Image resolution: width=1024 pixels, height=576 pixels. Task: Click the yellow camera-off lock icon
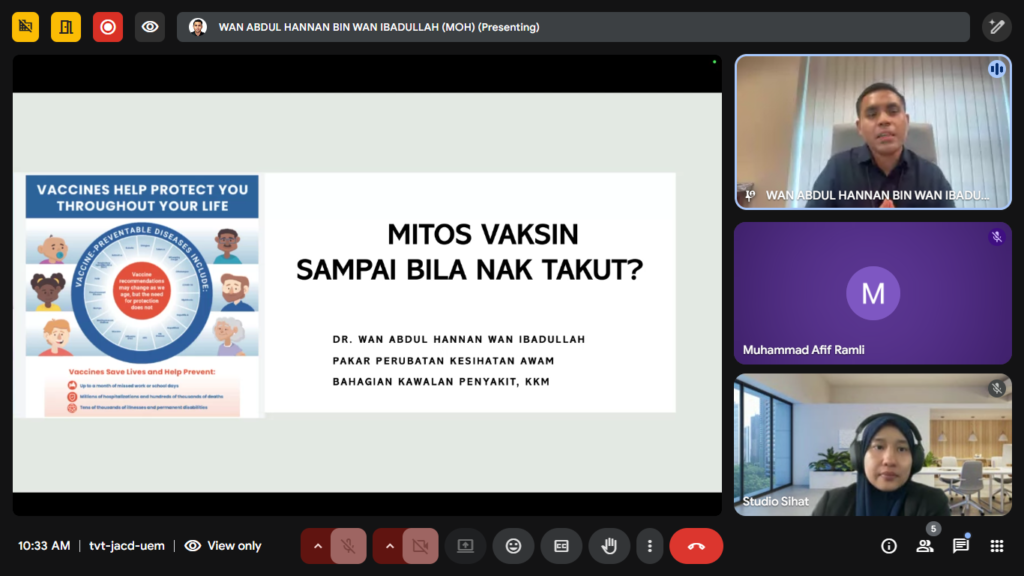click(x=25, y=27)
